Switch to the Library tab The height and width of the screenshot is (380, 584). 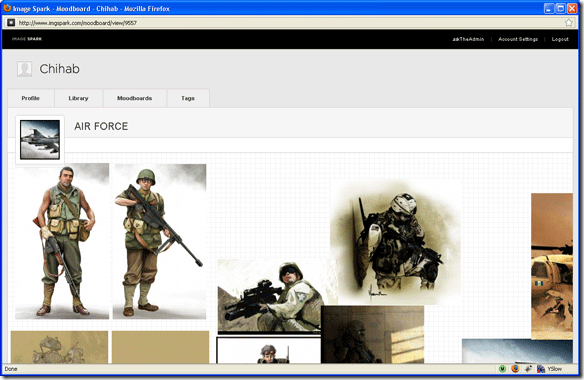pyautogui.click(x=78, y=98)
